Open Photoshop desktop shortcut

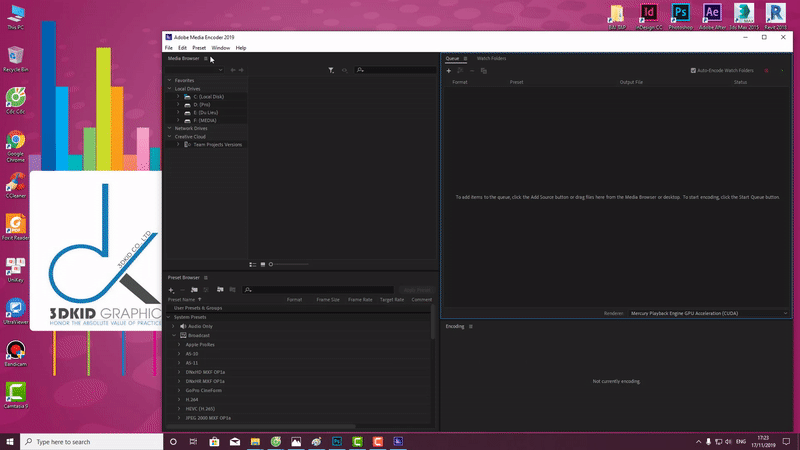681,16
